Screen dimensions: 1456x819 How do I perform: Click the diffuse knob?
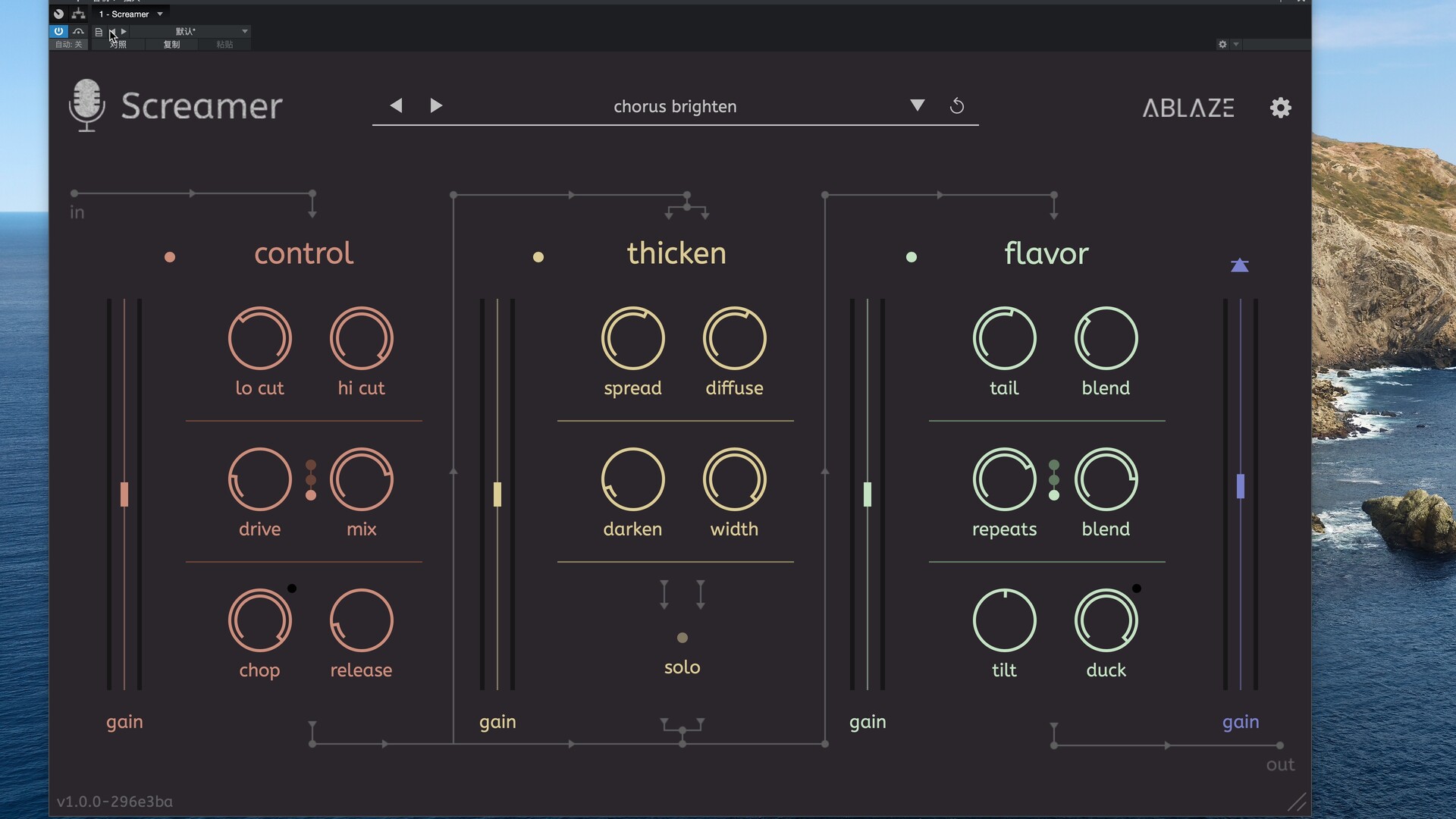(x=735, y=338)
